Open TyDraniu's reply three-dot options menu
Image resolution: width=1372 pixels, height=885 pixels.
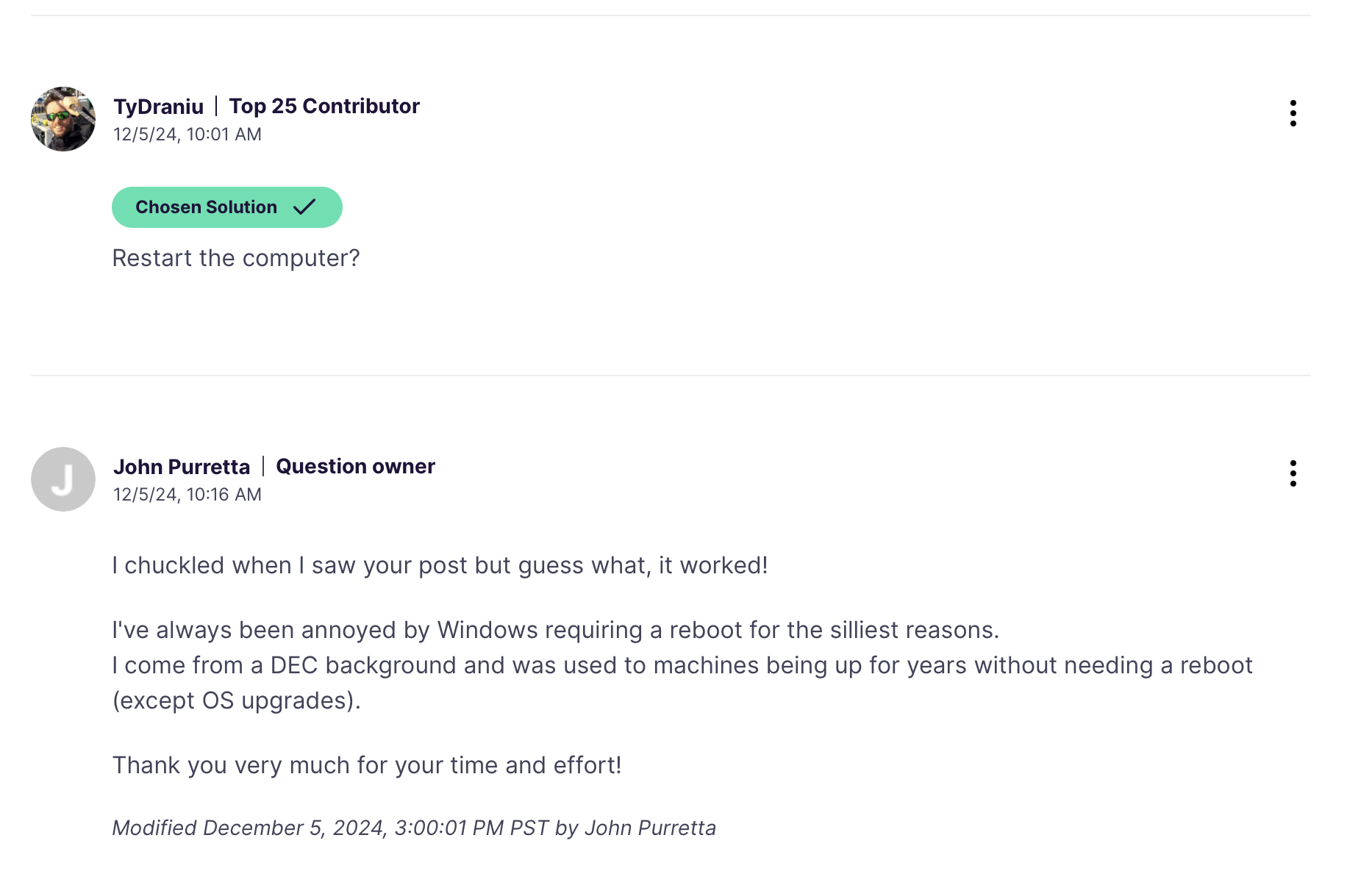(x=1293, y=113)
